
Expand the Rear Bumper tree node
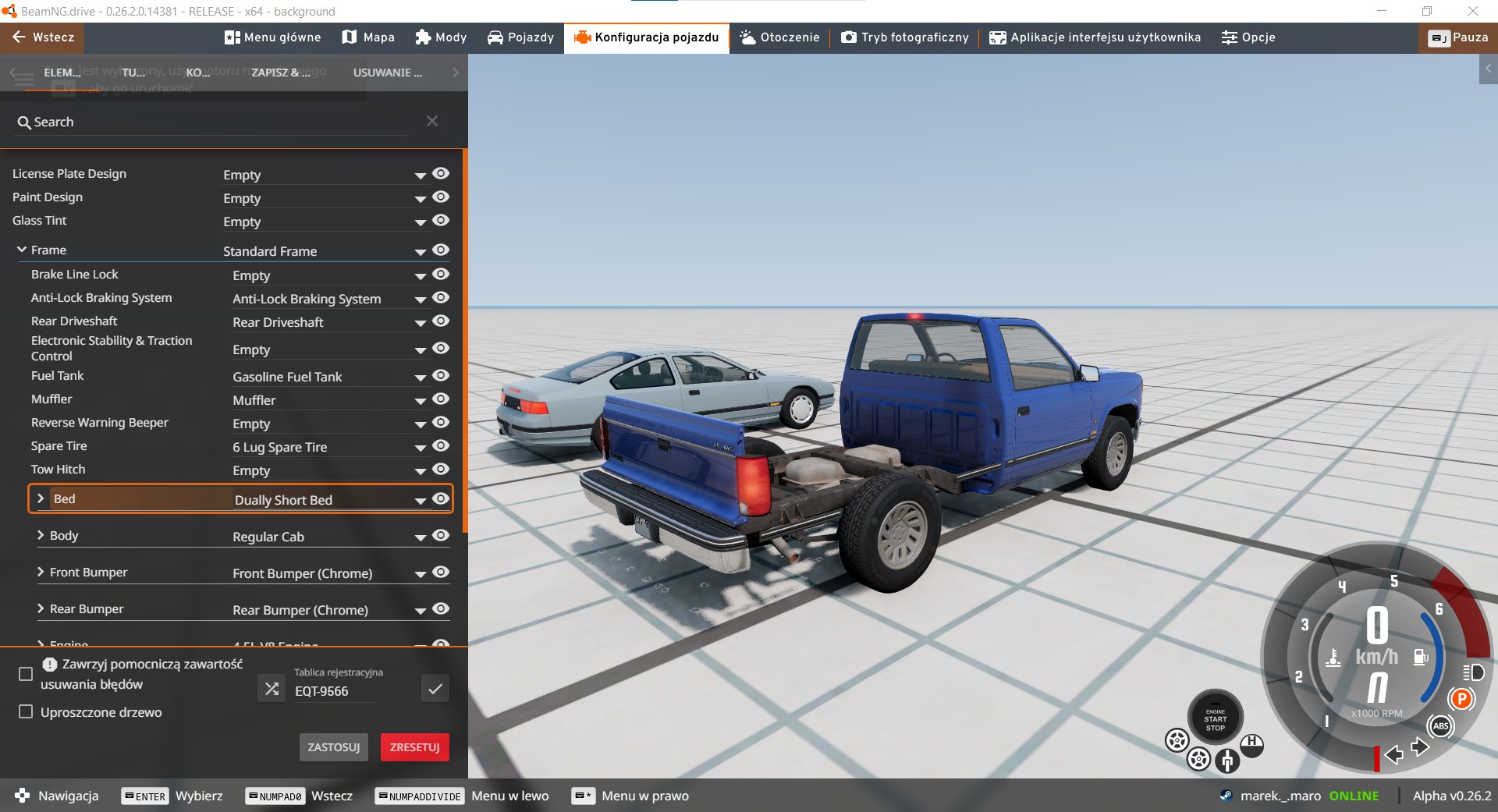pos(41,608)
